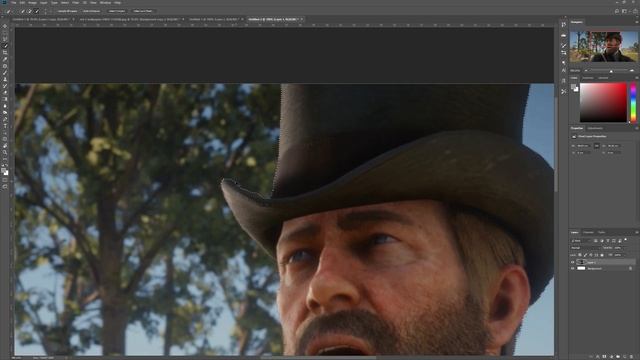Click the Navigator preview thumbnail
640x360 pixels.
(x=604, y=47)
